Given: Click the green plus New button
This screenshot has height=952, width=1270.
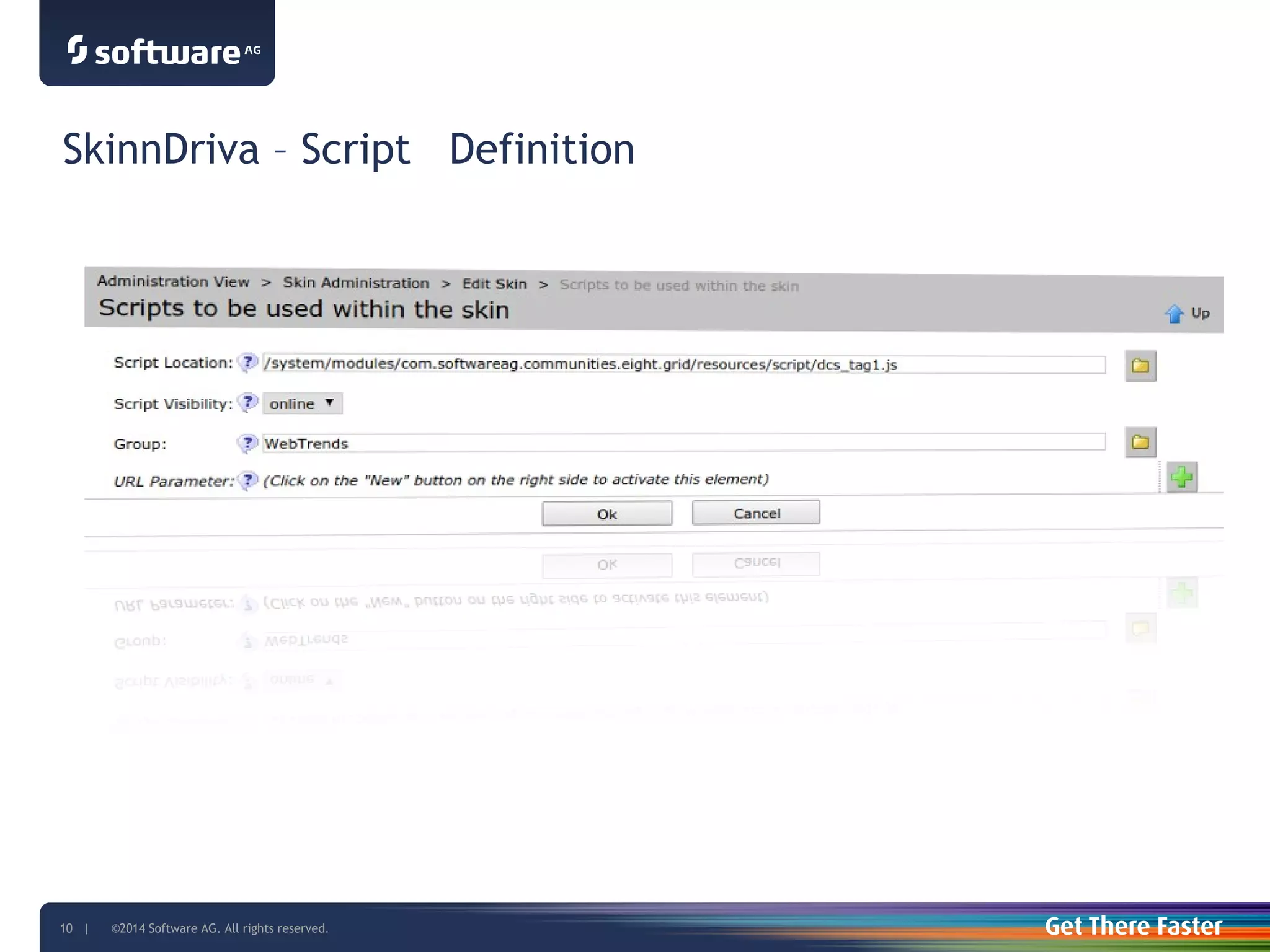Looking at the screenshot, I should coord(1181,477).
